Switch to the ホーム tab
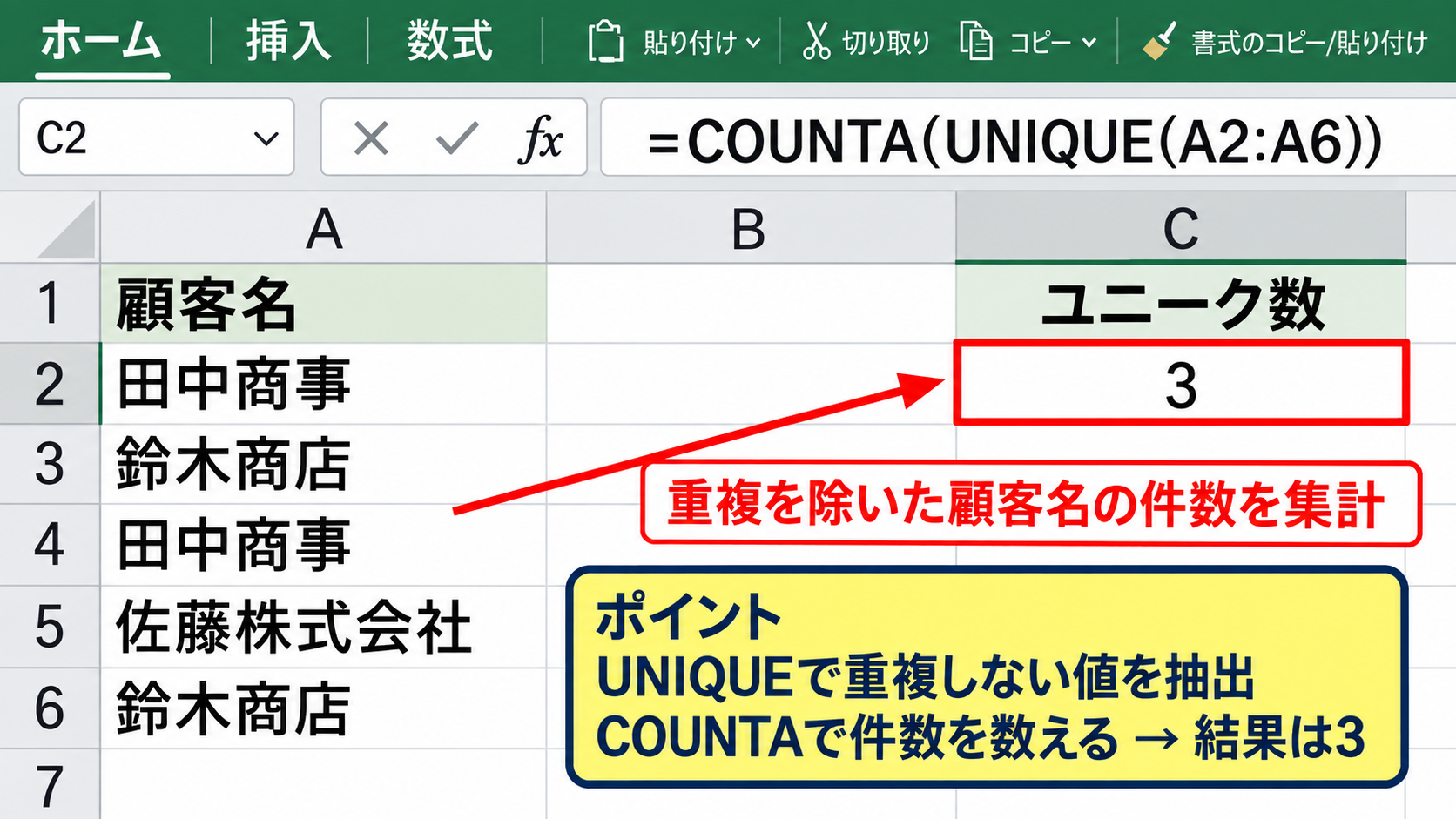The width and height of the screenshot is (1456, 819). coord(101,41)
